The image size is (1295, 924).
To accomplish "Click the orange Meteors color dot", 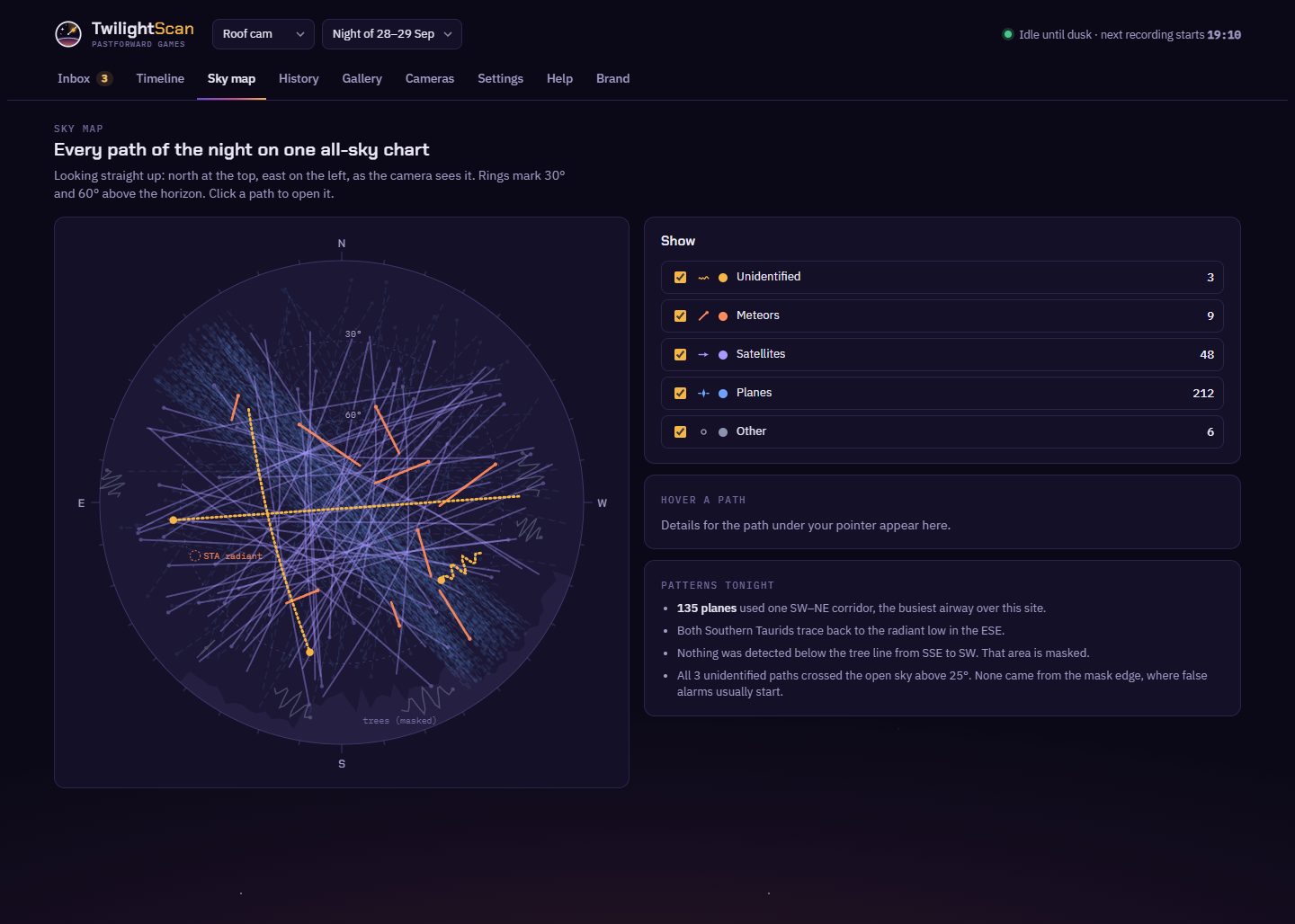I will (x=723, y=316).
